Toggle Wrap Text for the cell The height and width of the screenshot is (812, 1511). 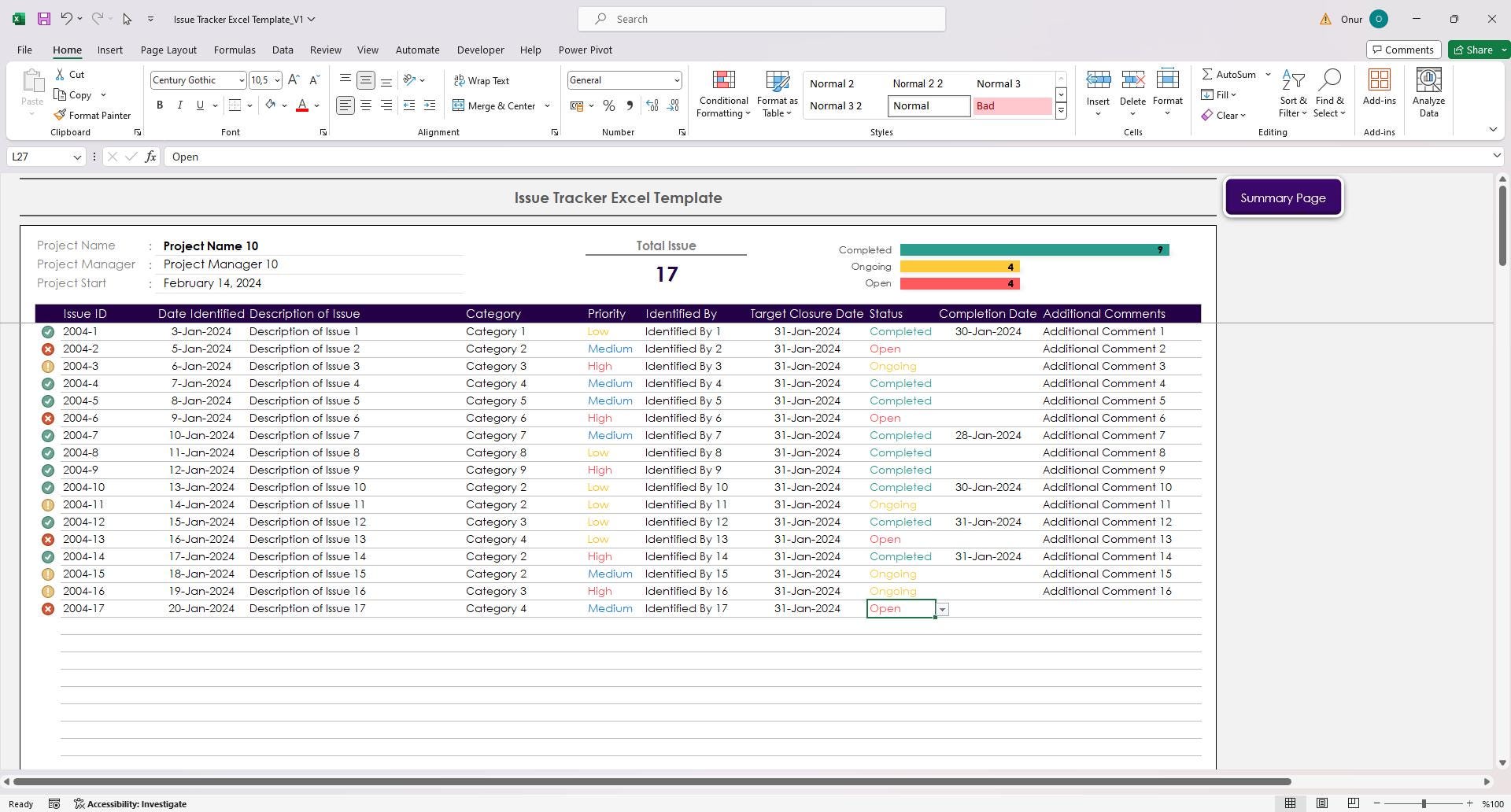tap(482, 80)
